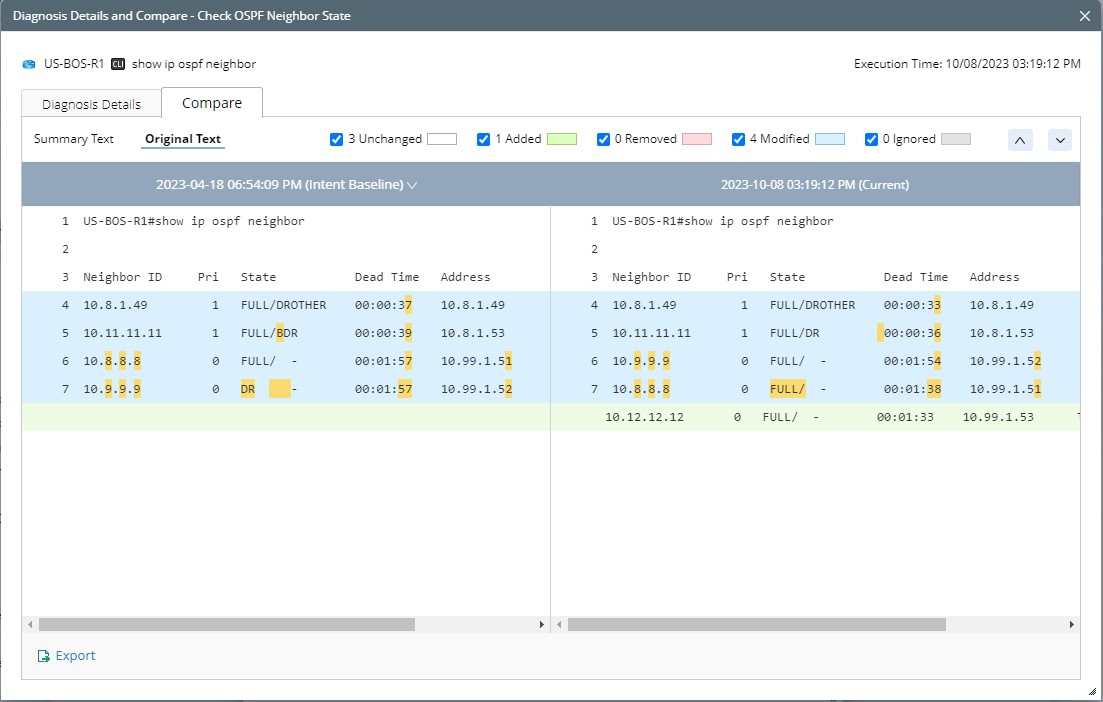This screenshot has height=702, width=1103.
Task: Close the Diagnosis Details and Compare dialog
Action: (x=1085, y=16)
